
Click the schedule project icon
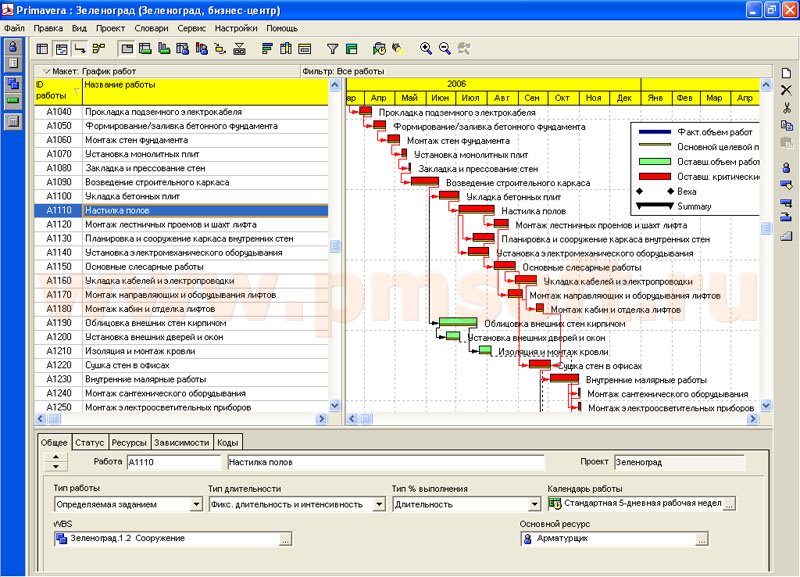[x=379, y=49]
